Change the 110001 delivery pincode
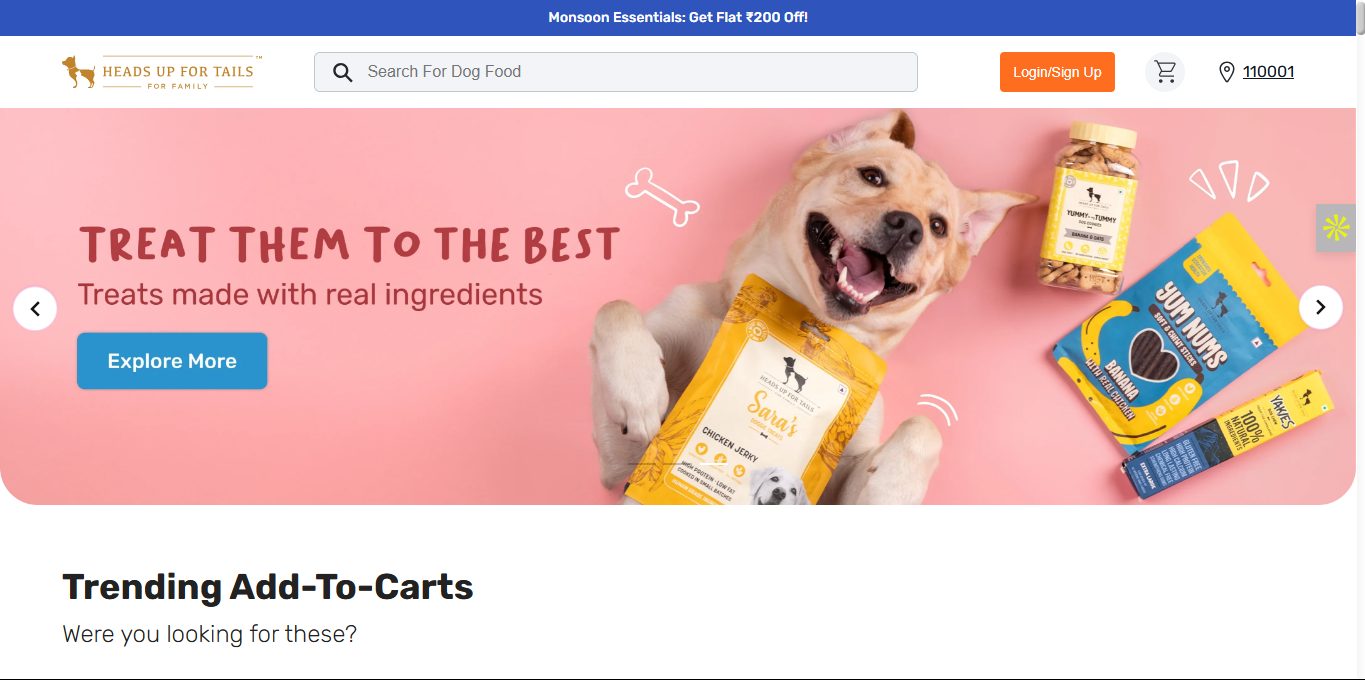1365x680 pixels. [x=1268, y=72]
